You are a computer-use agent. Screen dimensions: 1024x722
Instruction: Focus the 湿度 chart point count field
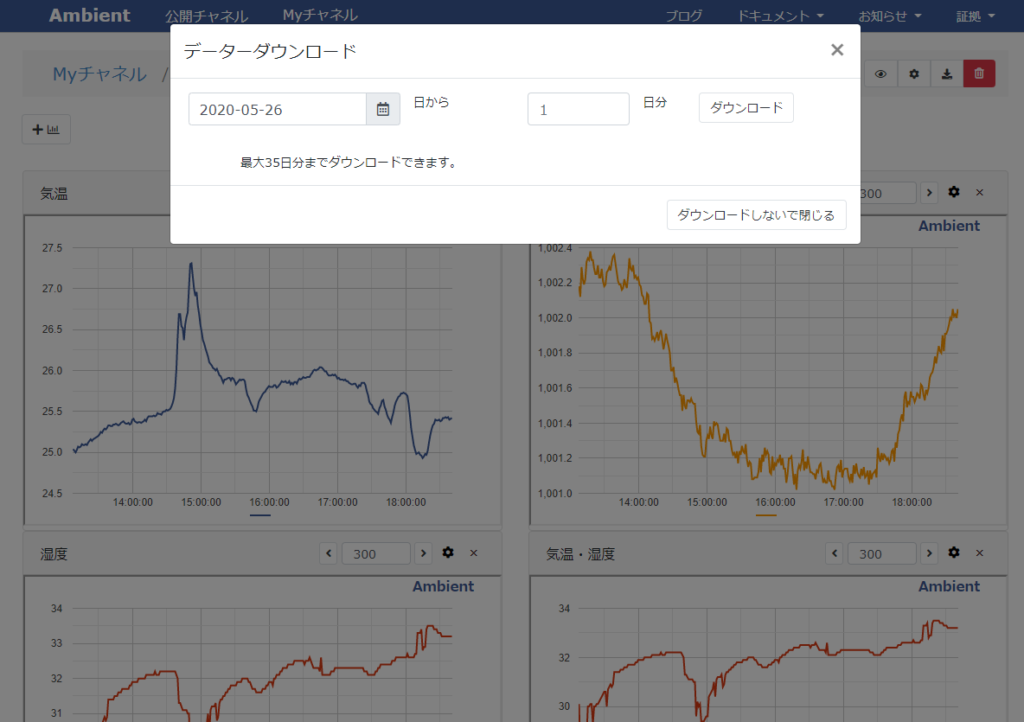376,554
